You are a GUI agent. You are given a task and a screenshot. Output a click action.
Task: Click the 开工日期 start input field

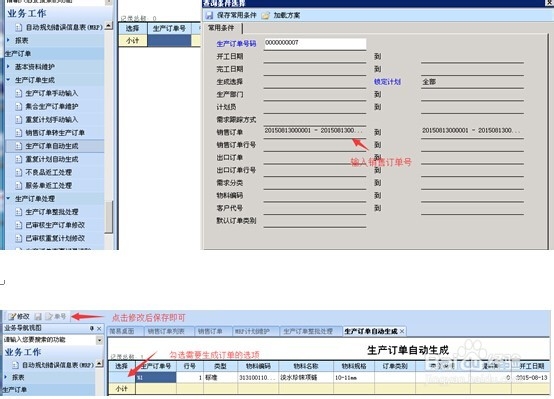(315, 57)
